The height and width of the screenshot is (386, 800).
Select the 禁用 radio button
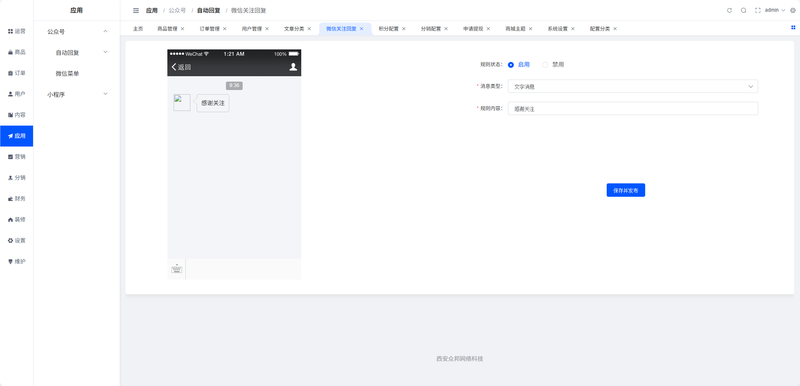[545, 65]
